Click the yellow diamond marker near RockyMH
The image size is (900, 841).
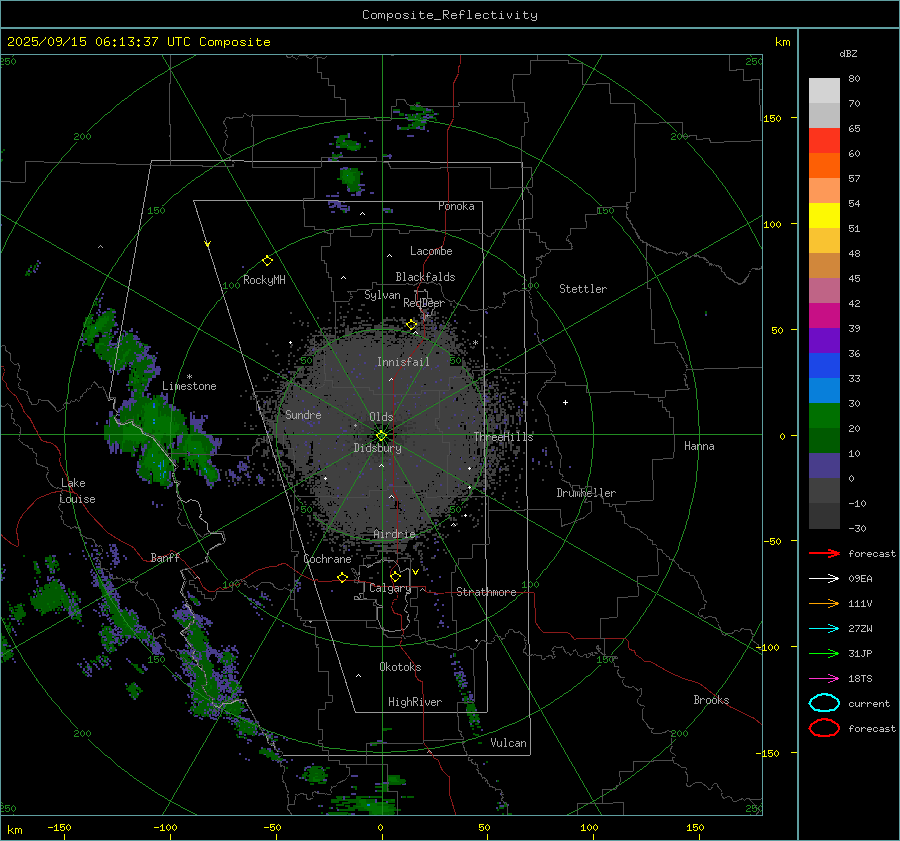(267, 261)
